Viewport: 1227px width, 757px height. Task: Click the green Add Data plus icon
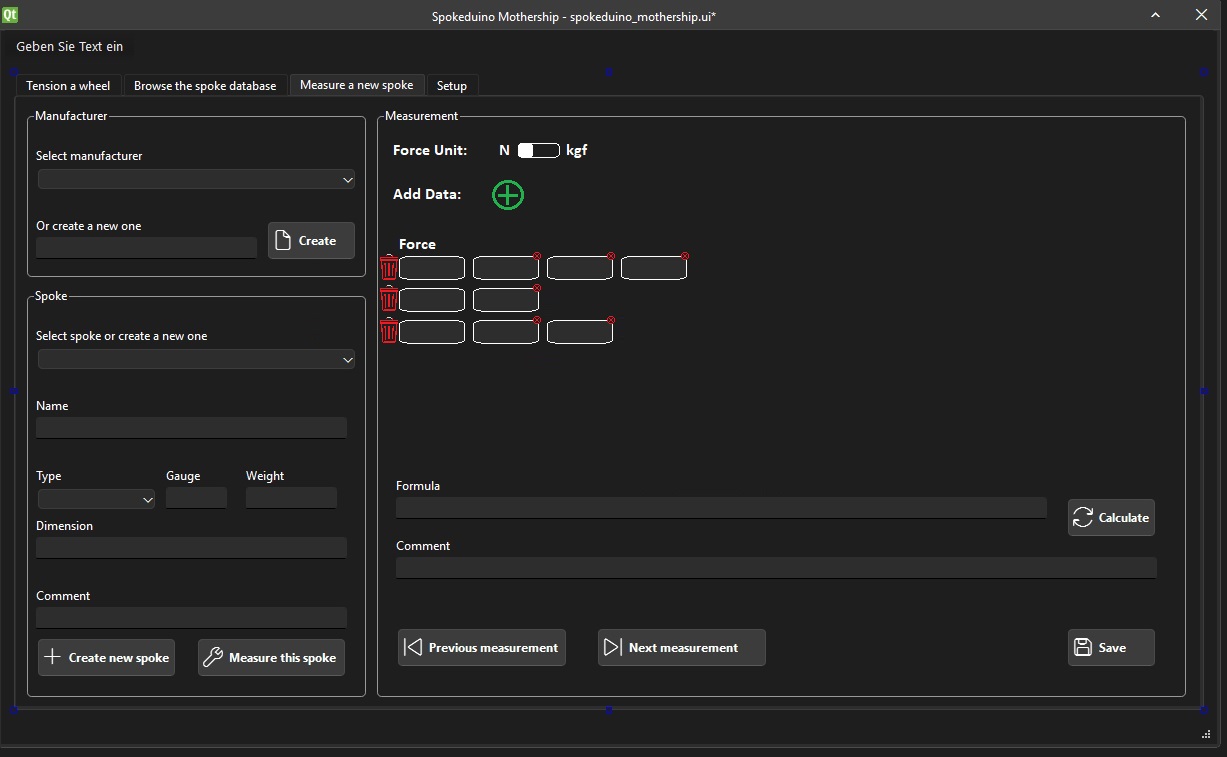point(508,195)
